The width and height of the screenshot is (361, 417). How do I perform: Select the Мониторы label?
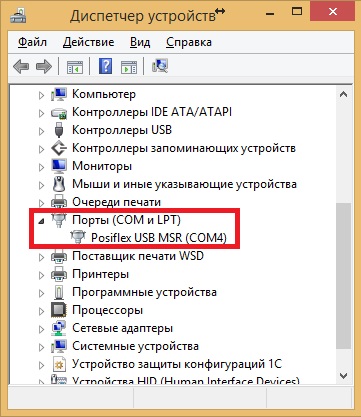(102, 166)
